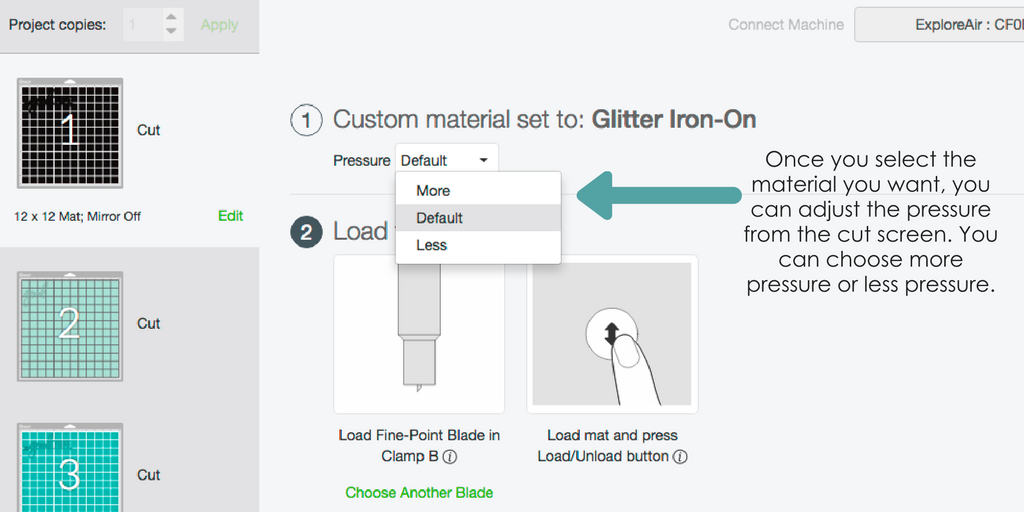The image size is (1024, 512).
Task: Click the Load/Unload arrow button illustration
Action: [612, 334]
